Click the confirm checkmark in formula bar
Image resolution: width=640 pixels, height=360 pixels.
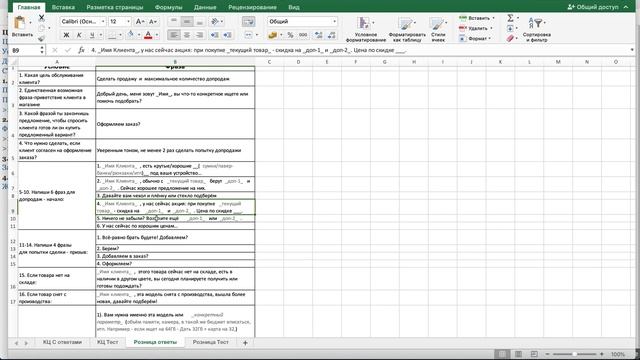coord(68,50)
